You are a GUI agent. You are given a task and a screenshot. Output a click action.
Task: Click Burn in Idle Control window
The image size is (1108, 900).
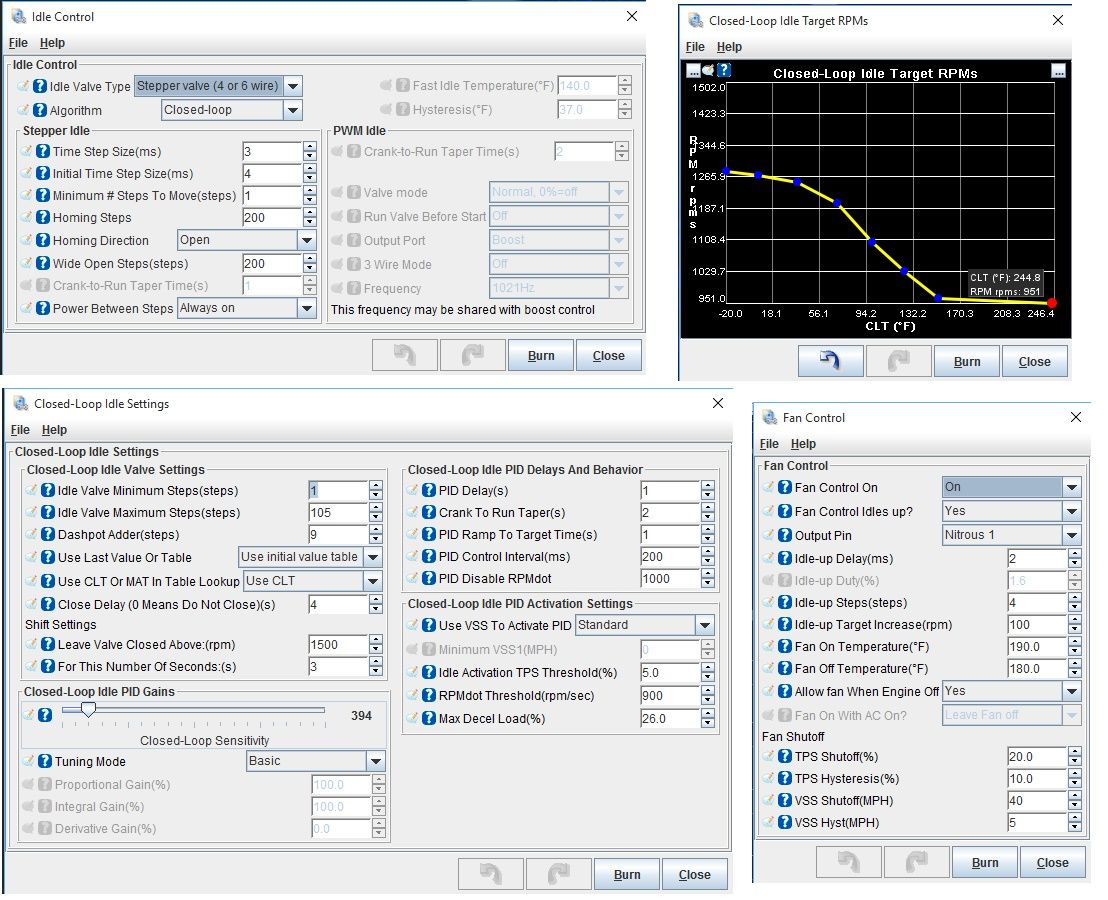click(541, 355)
